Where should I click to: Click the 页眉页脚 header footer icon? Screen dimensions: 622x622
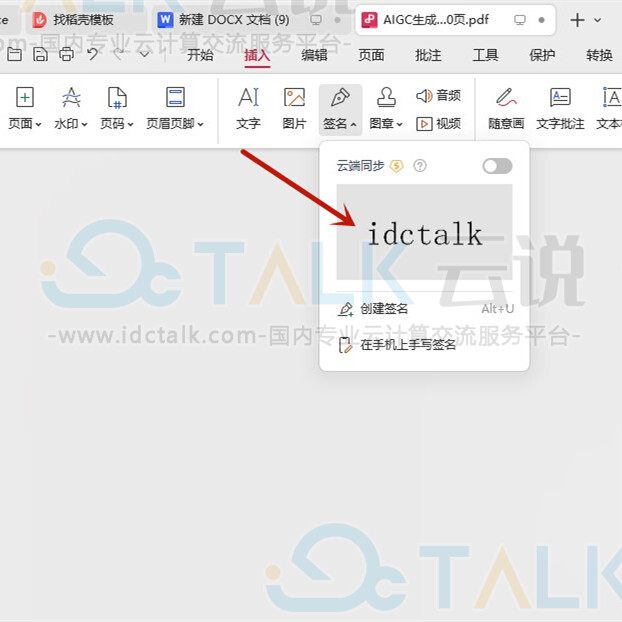click(x=175, y=97)
